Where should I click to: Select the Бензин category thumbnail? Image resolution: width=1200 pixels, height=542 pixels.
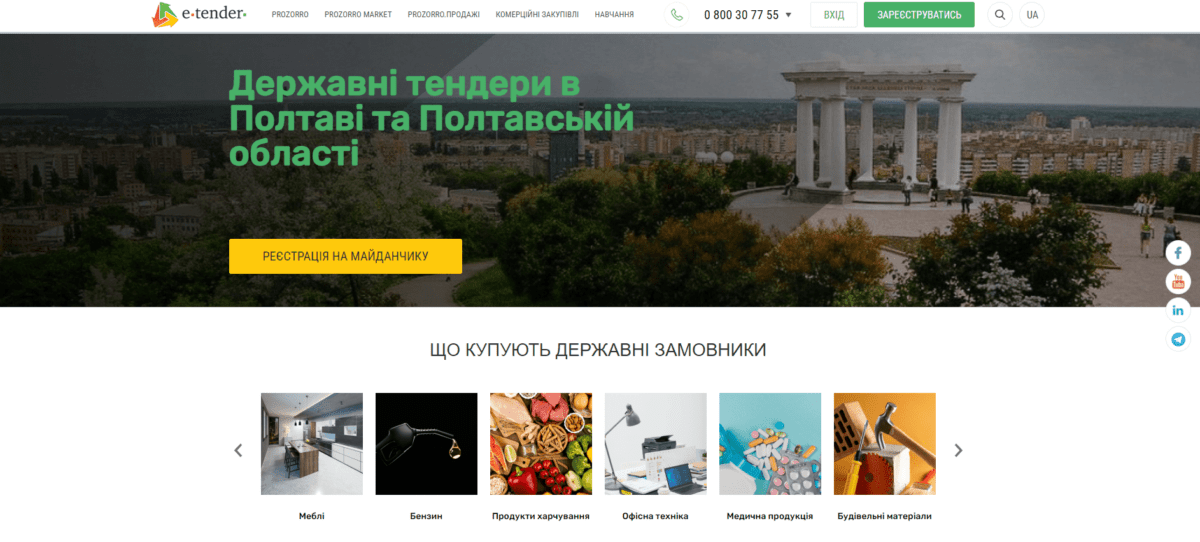click(x=426, y=444)
